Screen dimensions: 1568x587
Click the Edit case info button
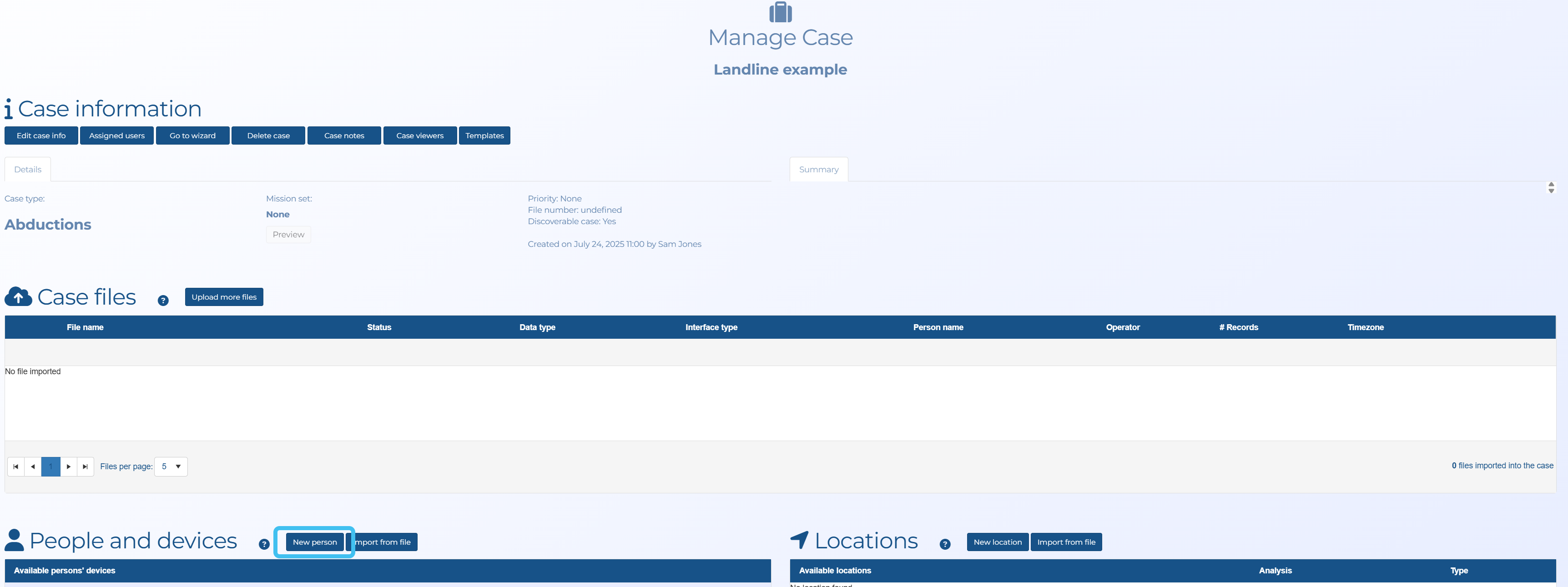(x=41, y=135)
